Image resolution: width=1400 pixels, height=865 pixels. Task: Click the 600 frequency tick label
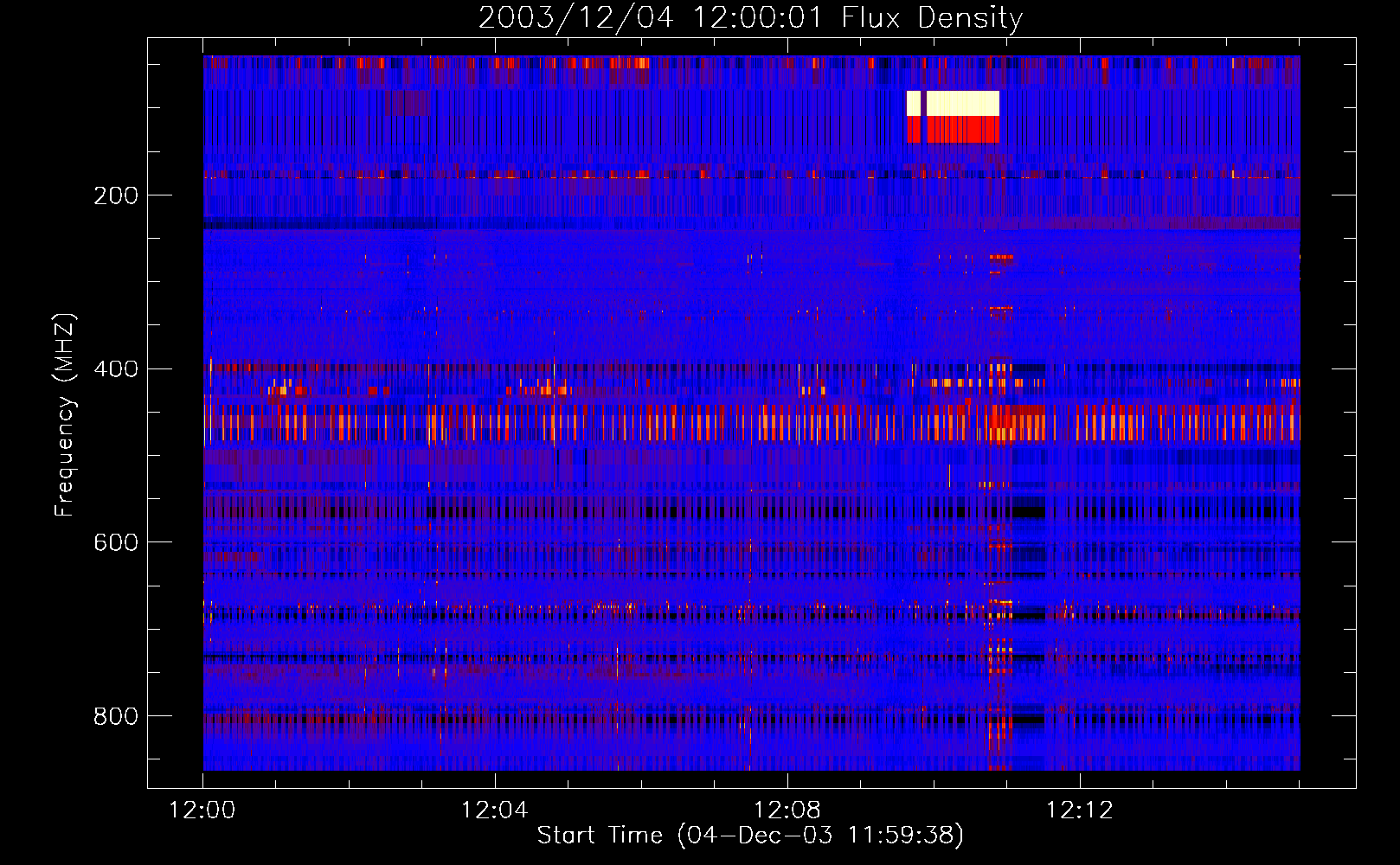(x=116, y=542)
